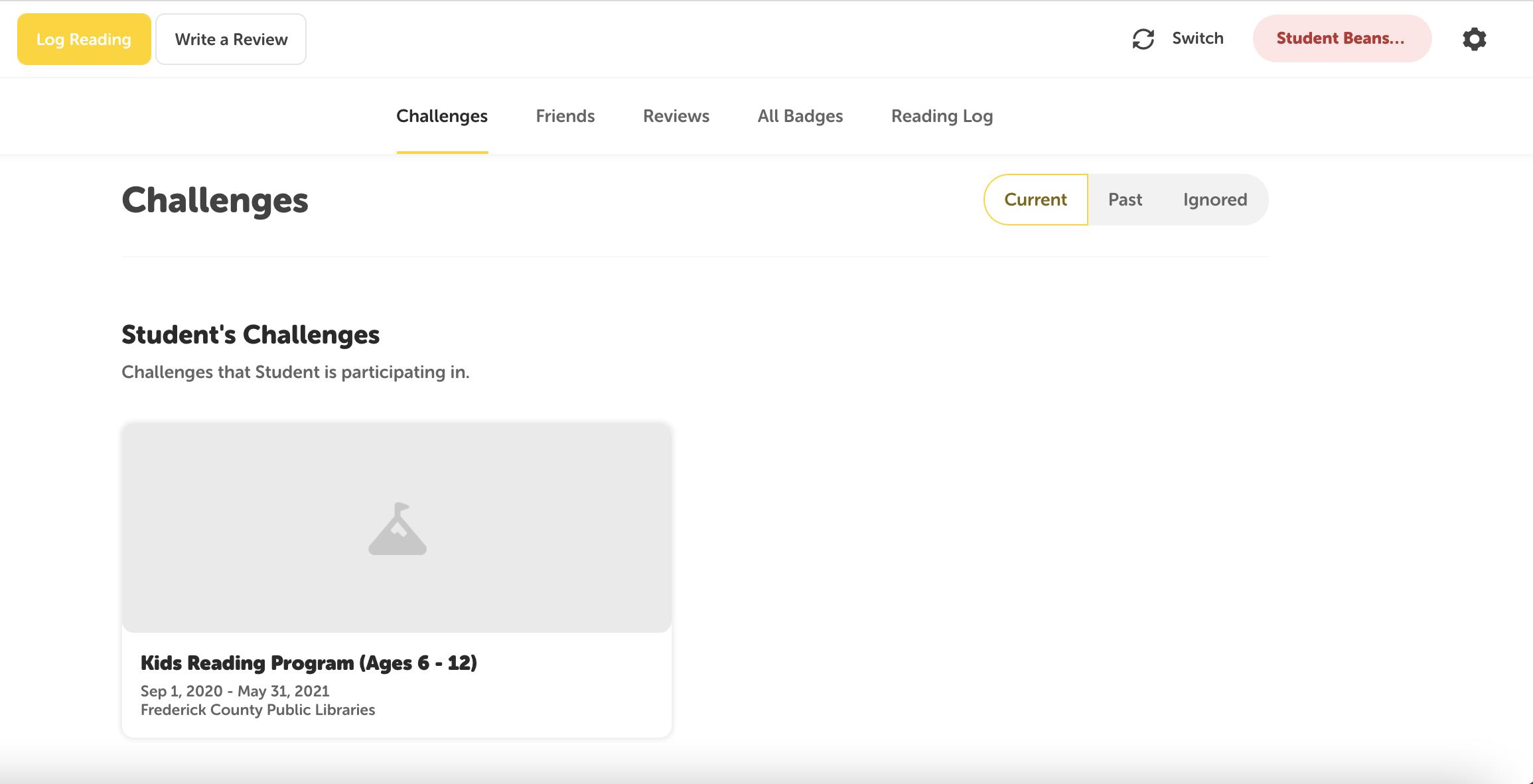
Task: Open the Kids Reading Program card image
Action: 397,527
